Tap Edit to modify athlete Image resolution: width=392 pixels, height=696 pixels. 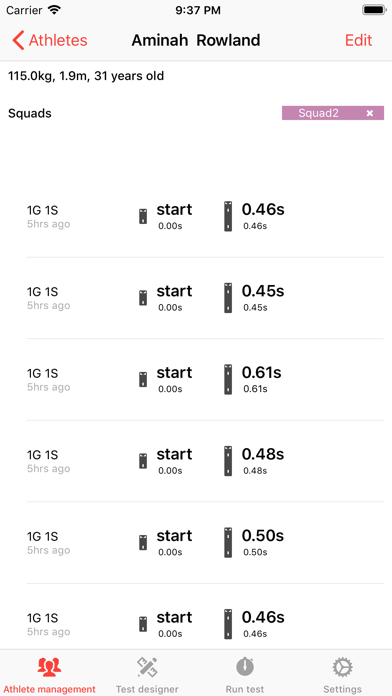(358, 40)
